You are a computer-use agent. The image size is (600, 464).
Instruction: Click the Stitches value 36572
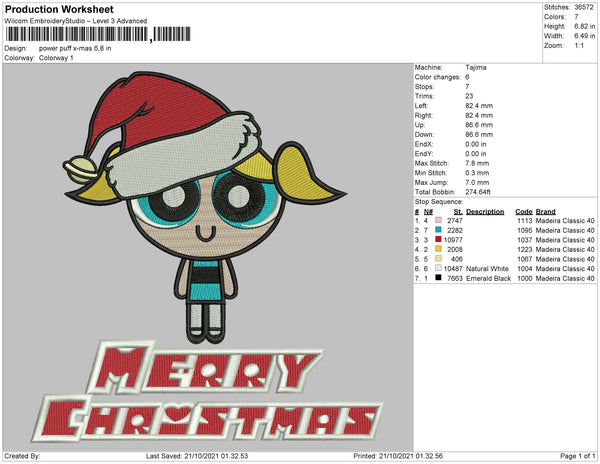tap(584, 7)
